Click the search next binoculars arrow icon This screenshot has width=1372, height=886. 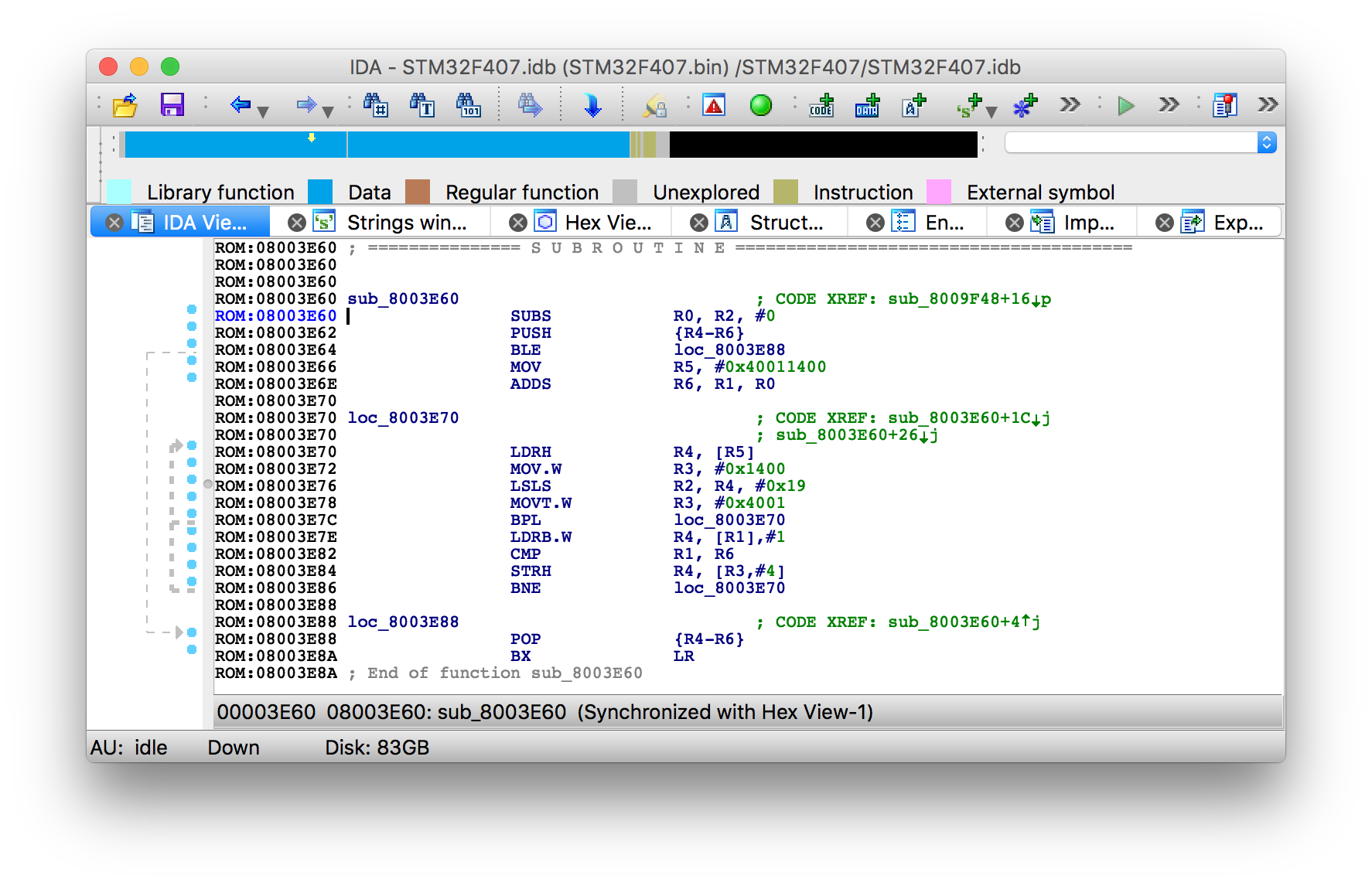tap(530, 104)
